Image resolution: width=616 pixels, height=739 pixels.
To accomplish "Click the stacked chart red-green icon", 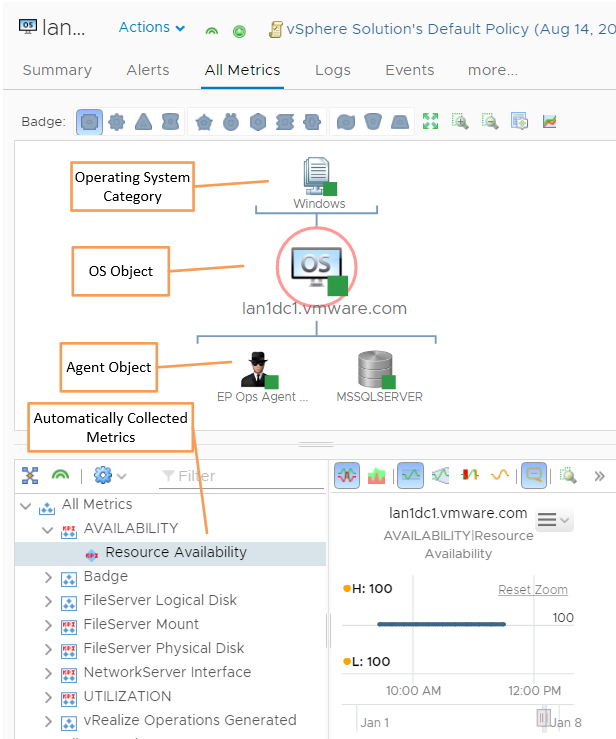I will click(376, 476).
